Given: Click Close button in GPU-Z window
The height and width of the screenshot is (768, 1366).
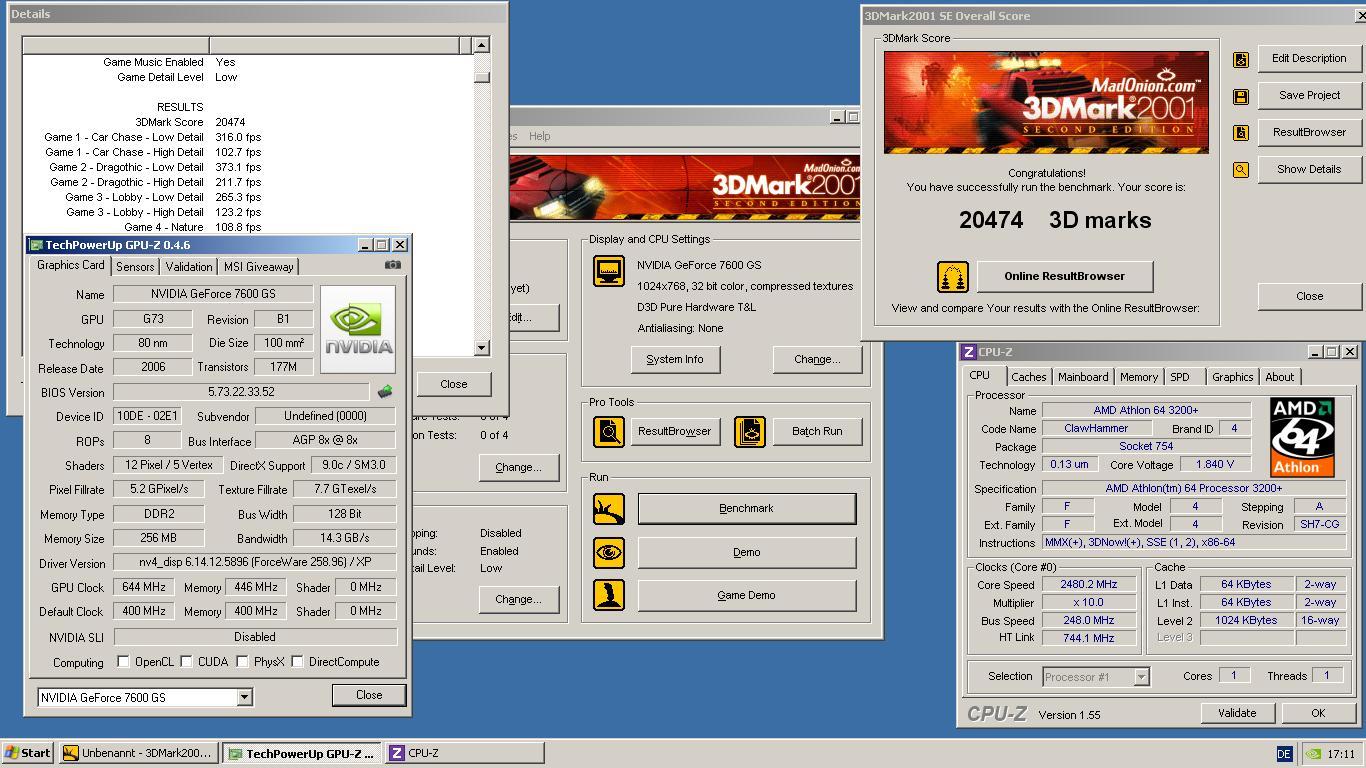Looking at the screenshot, I should [368, 695].
